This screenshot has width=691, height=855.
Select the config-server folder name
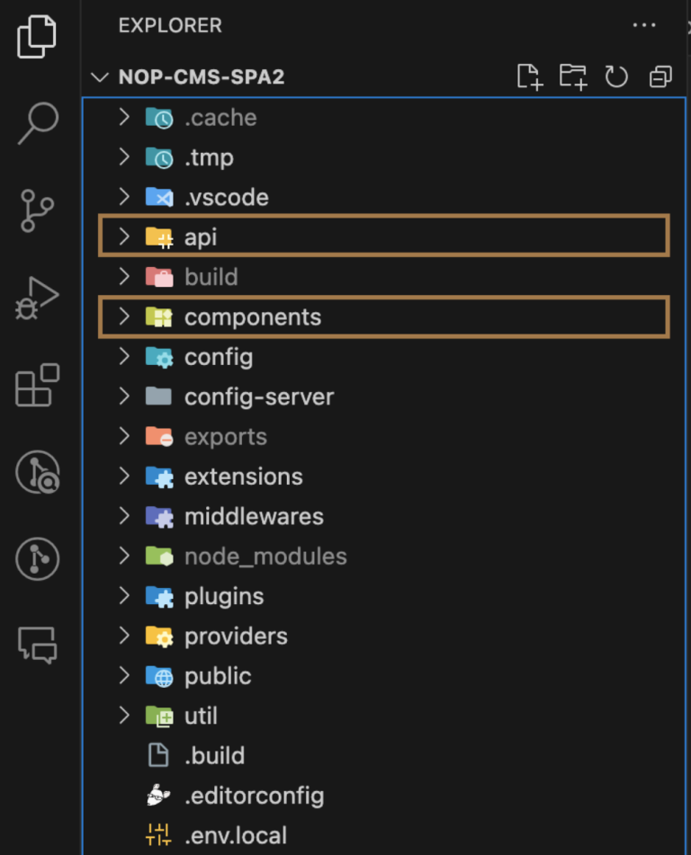259,397
